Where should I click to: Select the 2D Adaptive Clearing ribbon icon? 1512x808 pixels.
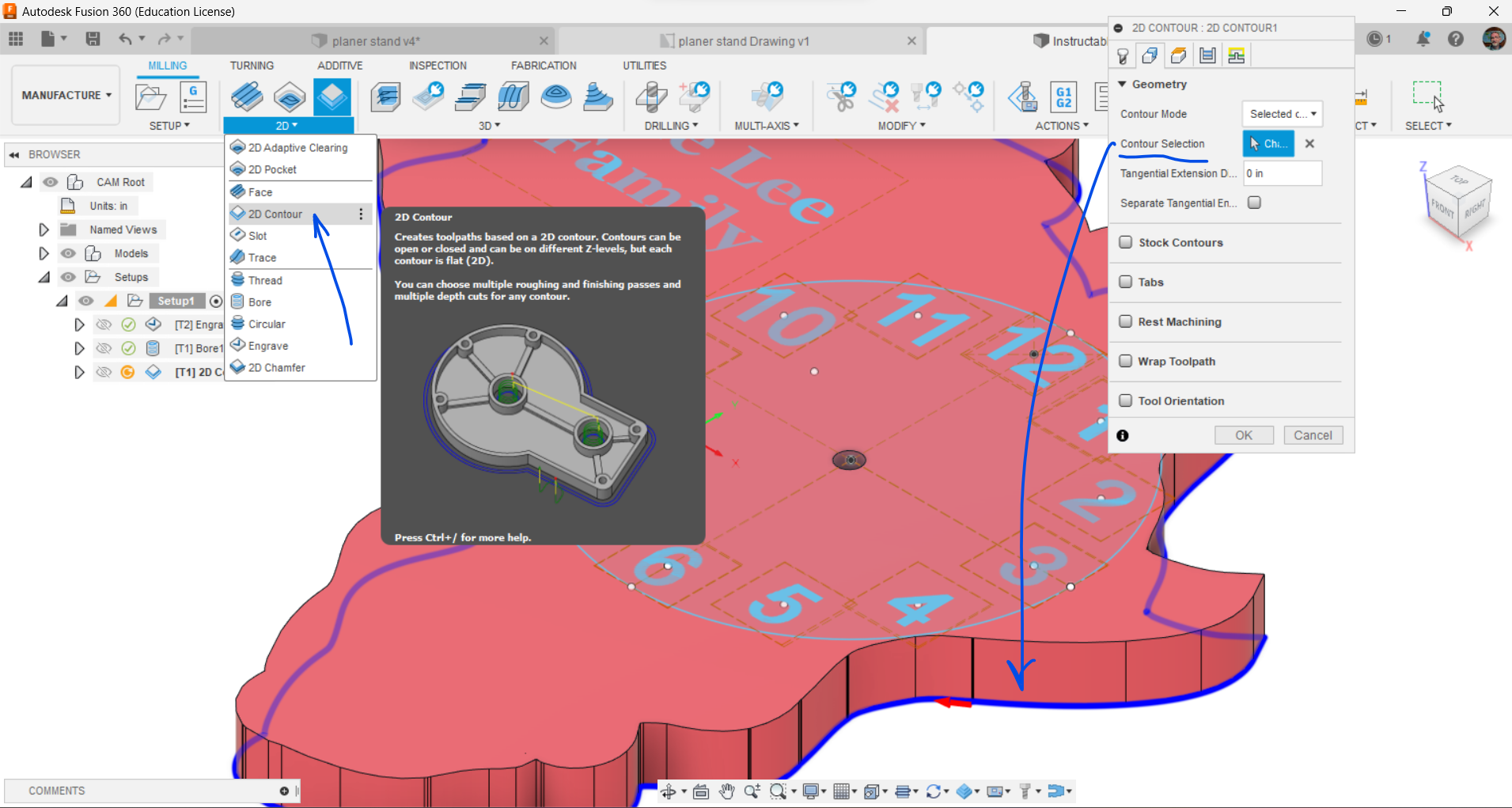coord(247,97)
